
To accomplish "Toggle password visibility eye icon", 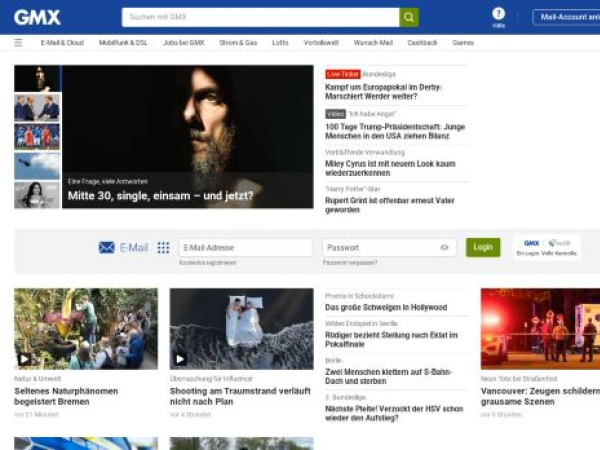I will pos(444,248).
